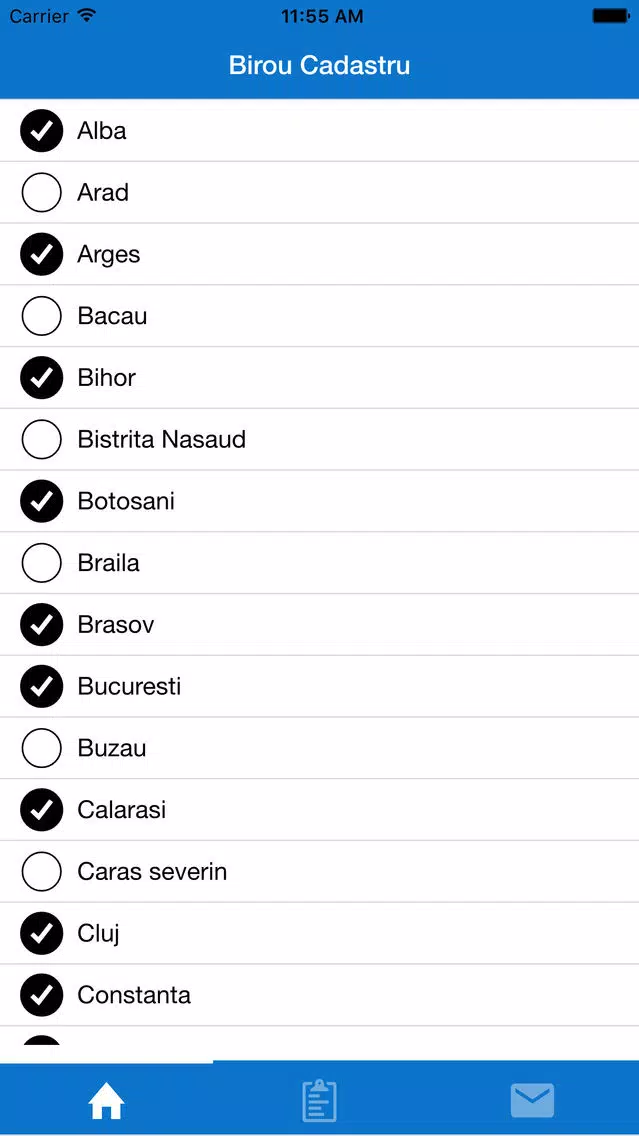Uncheck the Alba checkmark circle
The image size is (639, 1136).
pos(41,131)
